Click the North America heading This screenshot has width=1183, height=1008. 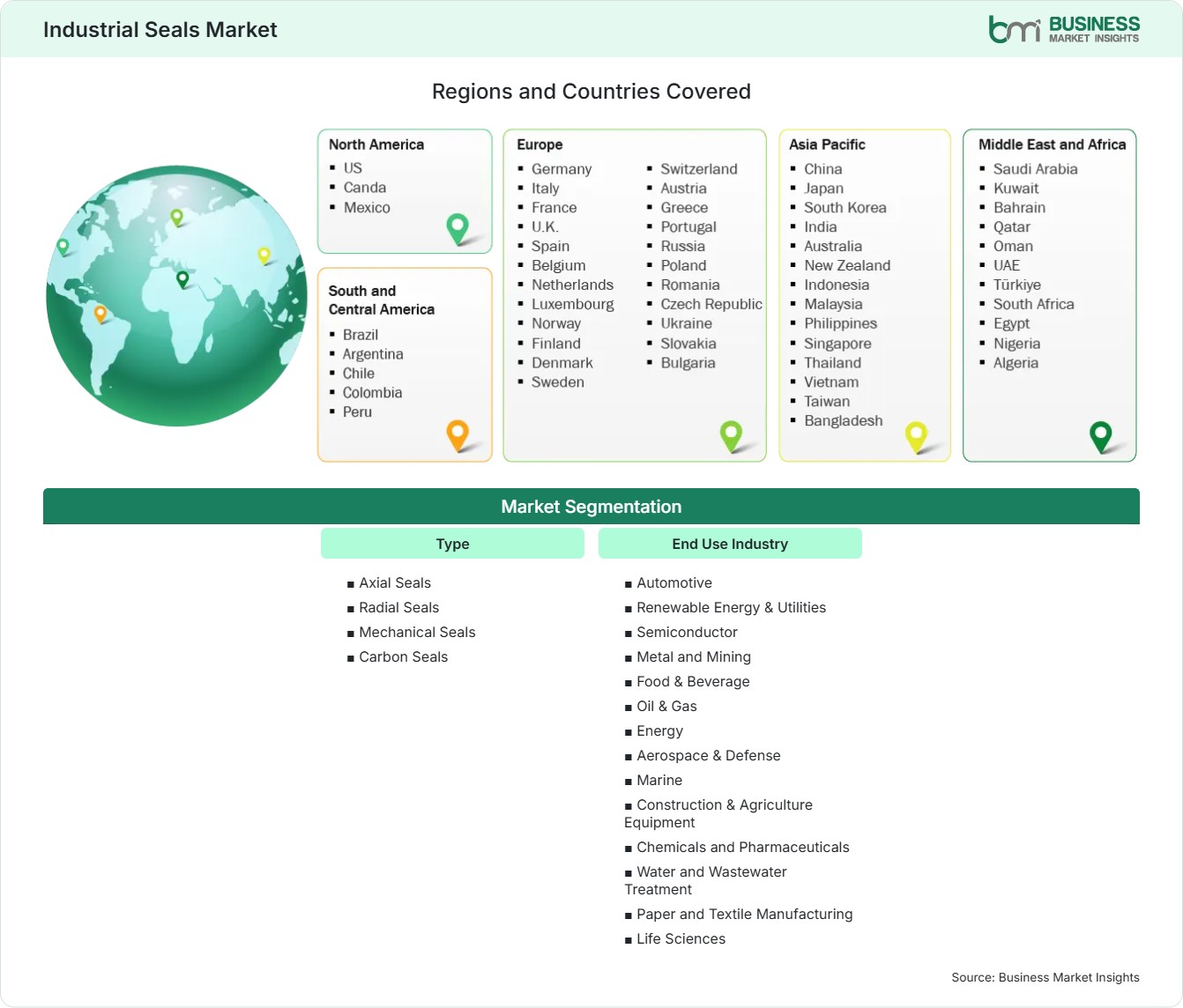click(376, 145)
